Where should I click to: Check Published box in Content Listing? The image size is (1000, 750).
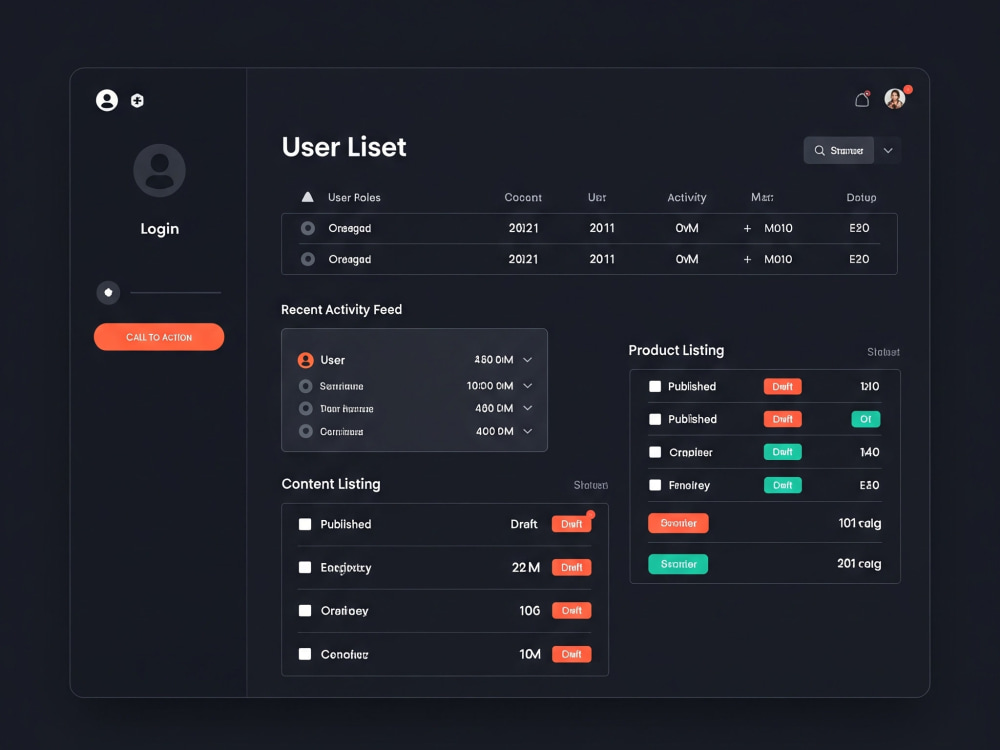pos(305,524)
